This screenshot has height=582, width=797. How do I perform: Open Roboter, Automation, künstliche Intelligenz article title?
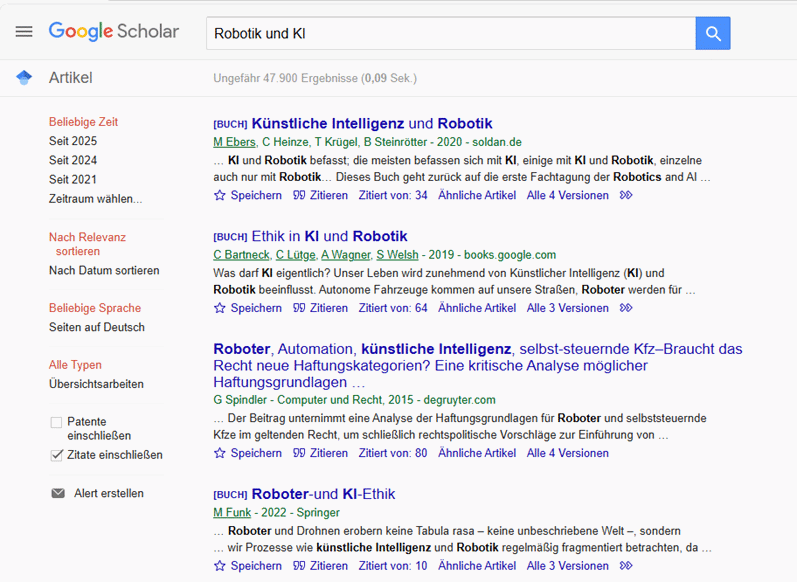coord(478,365)
